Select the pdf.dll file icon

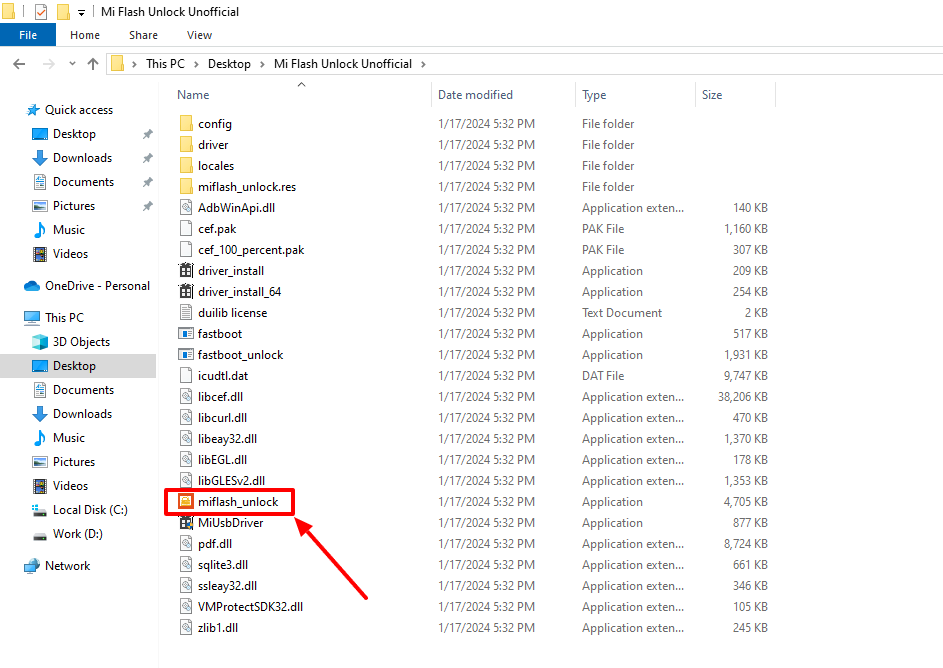click(186, 544)
